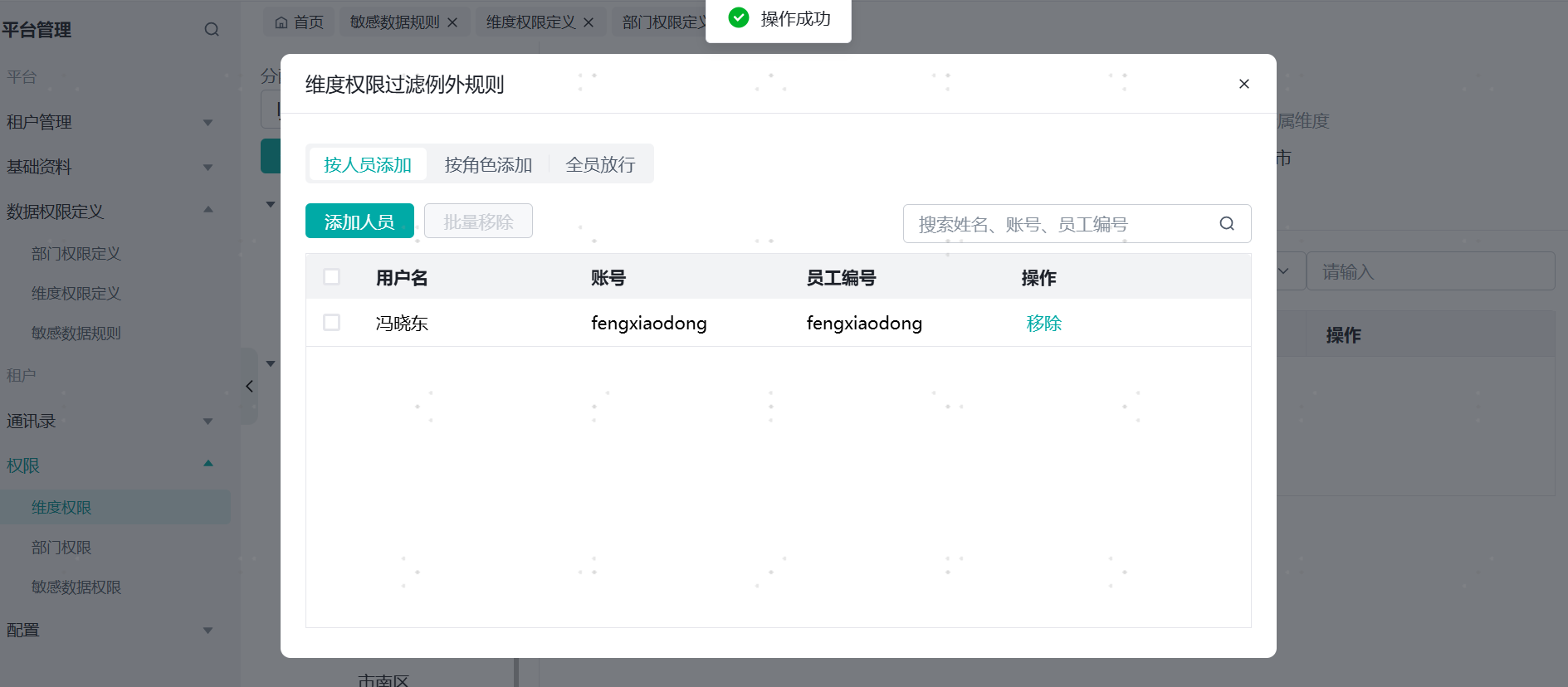Expand the 配置 menu

coord(111,630)
